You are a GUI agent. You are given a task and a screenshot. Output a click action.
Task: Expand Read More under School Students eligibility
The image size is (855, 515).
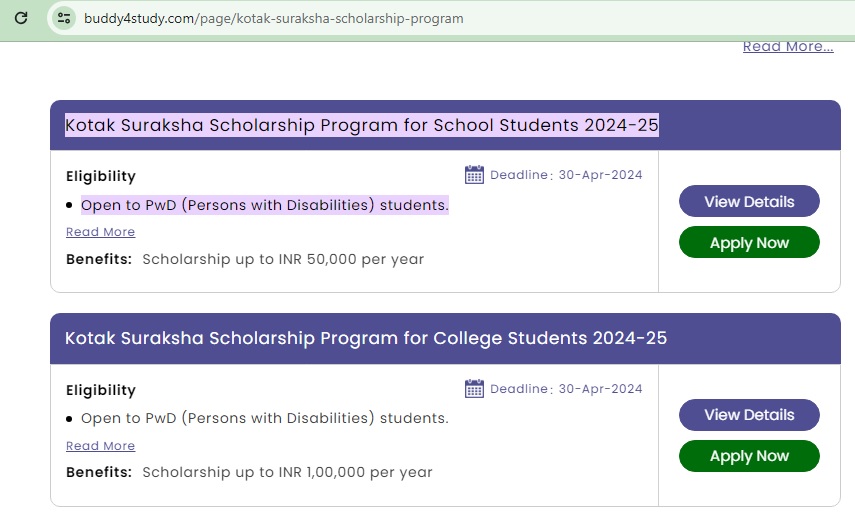pyautogui.click(x=100, y=232)
